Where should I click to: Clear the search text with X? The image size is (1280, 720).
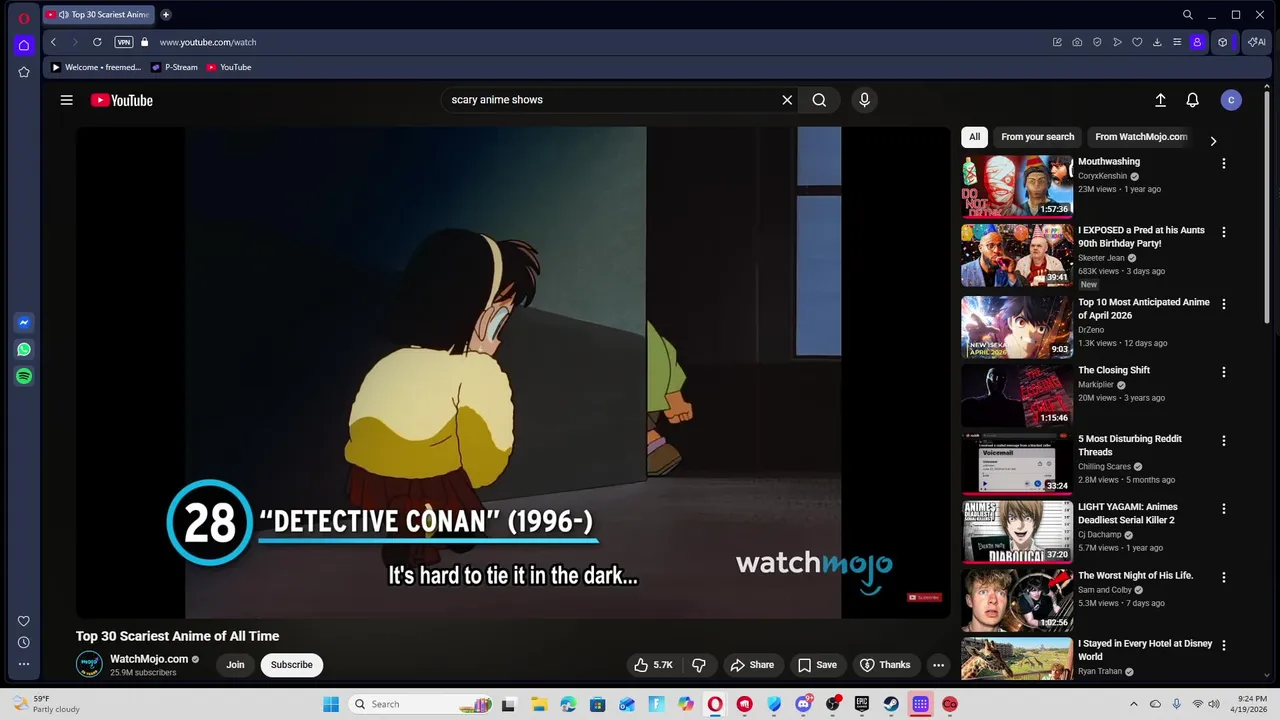(787, 100)
